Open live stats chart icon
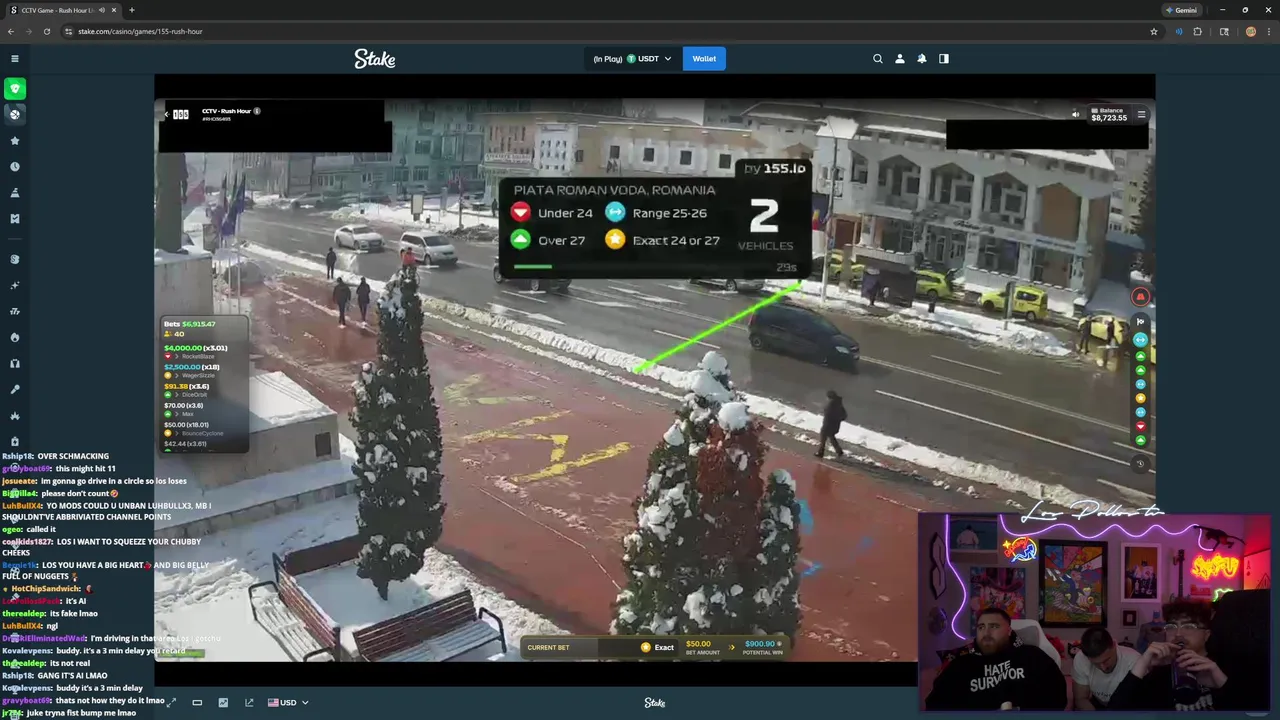This screenshot has width=1280, height=720. (223, 702)
